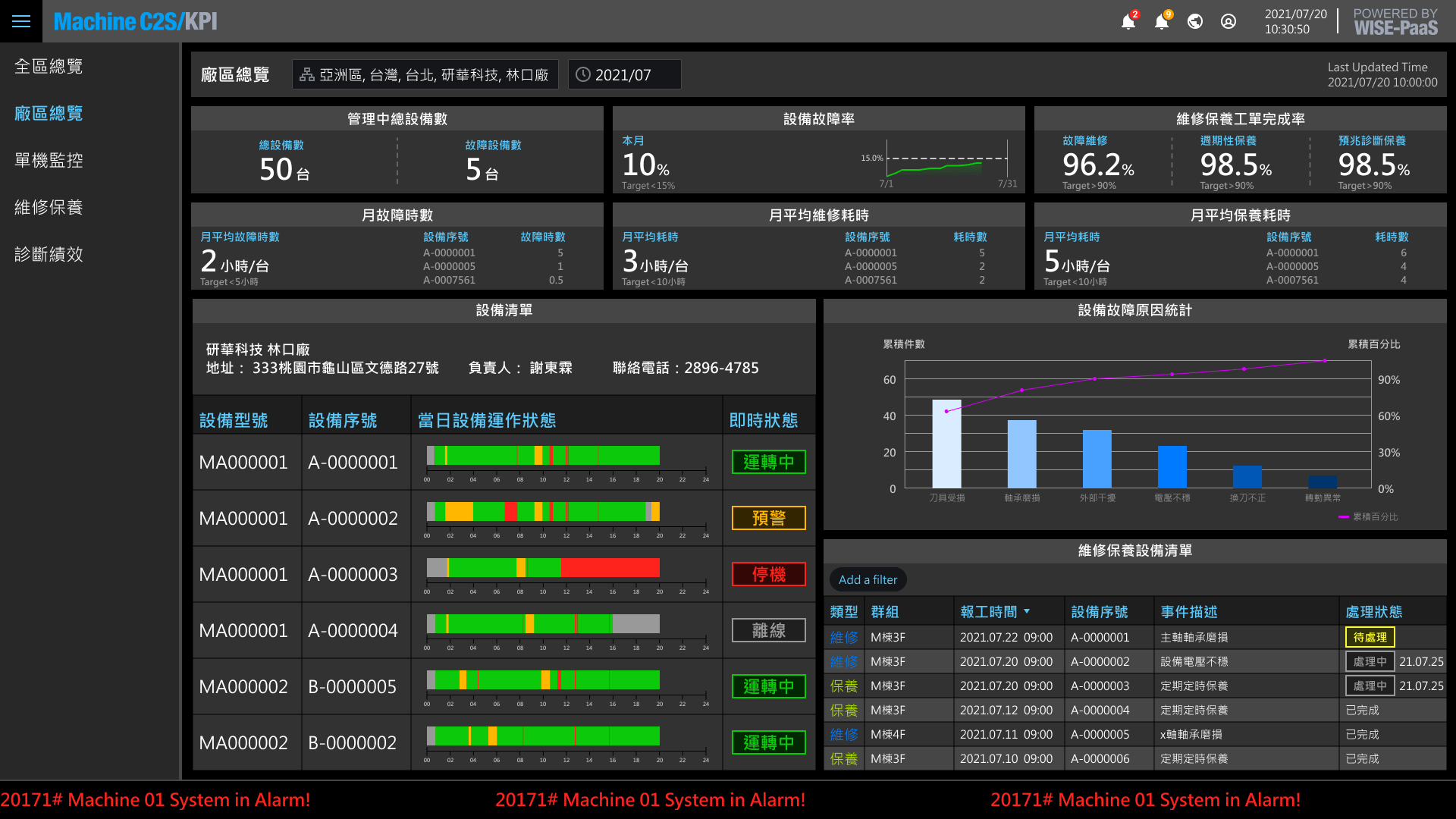Open the globe language icon
1456x819 pixels.
click(1195, 21)
